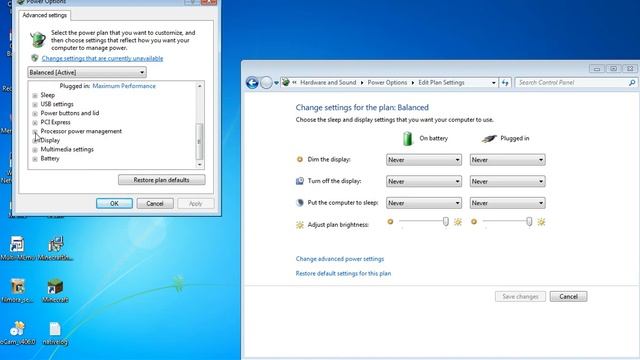The image size is (640, 360).
Task: Click Restore default settings for this plan
Action: (x=343, y=273)
